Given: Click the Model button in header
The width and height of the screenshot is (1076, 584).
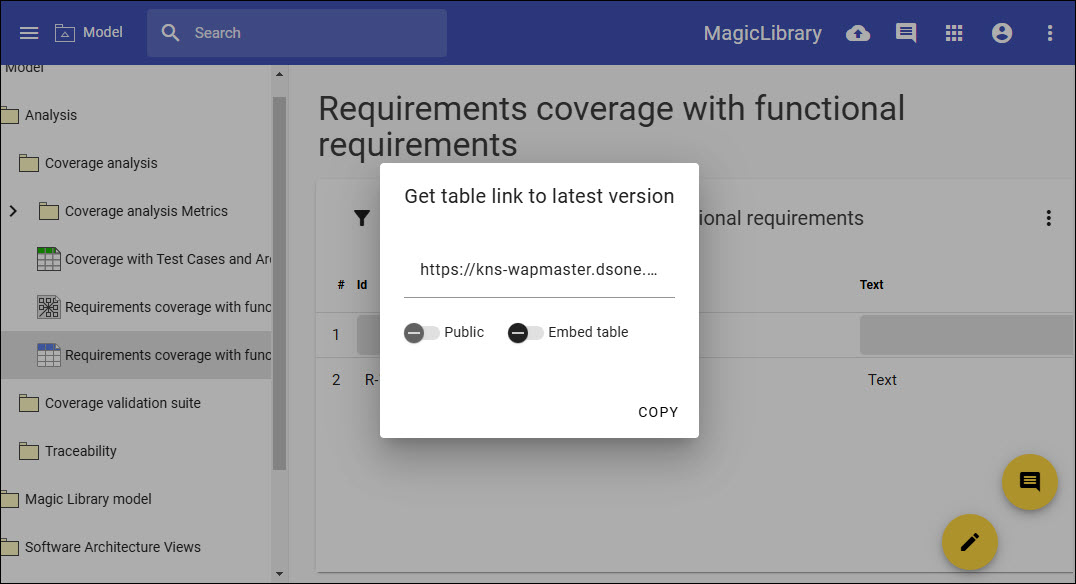Looking at the screenshot, I should tap(90, 33).
